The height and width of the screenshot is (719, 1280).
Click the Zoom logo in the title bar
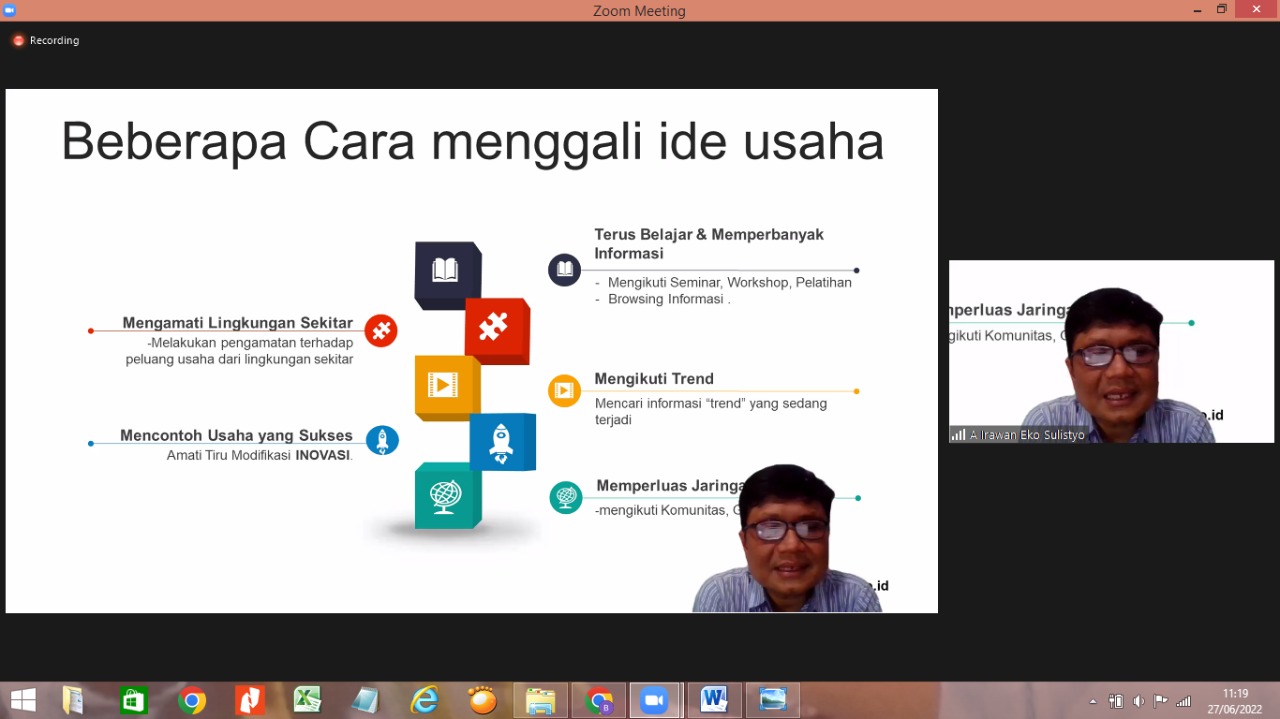point(10,10)
